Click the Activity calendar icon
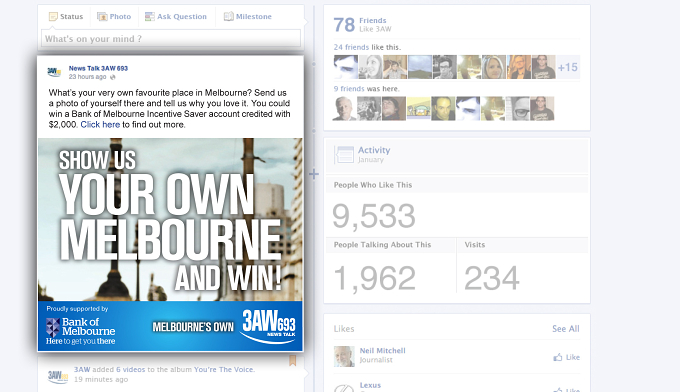Viewport: 680px width, 392px height. tap(344, 154)
